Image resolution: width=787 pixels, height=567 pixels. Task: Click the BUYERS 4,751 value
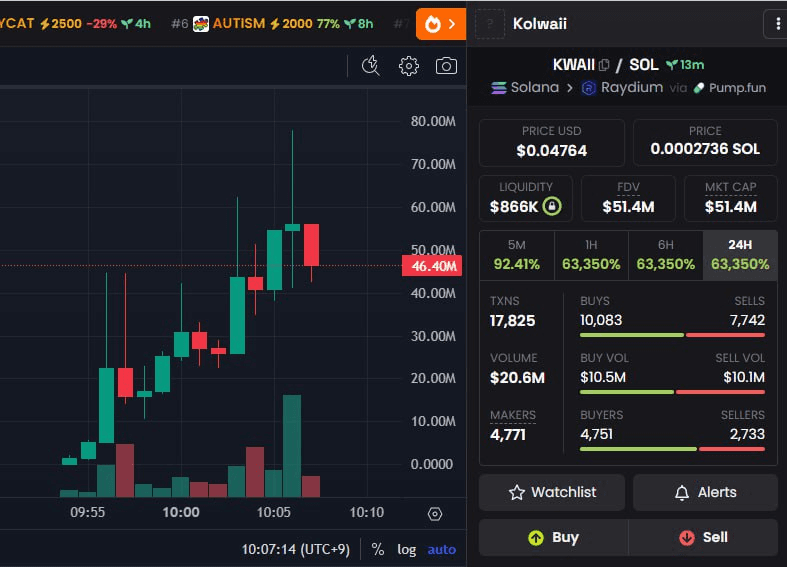(596, 434)
